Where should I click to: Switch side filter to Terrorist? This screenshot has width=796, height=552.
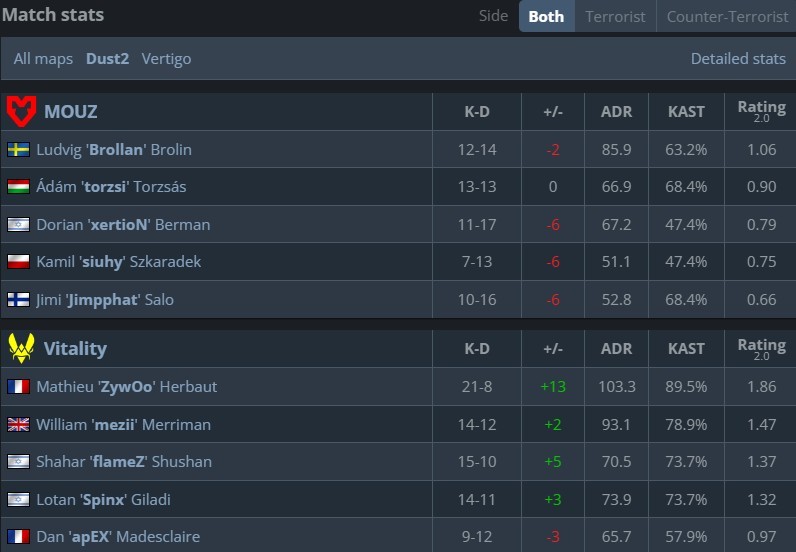pos(615,16)
